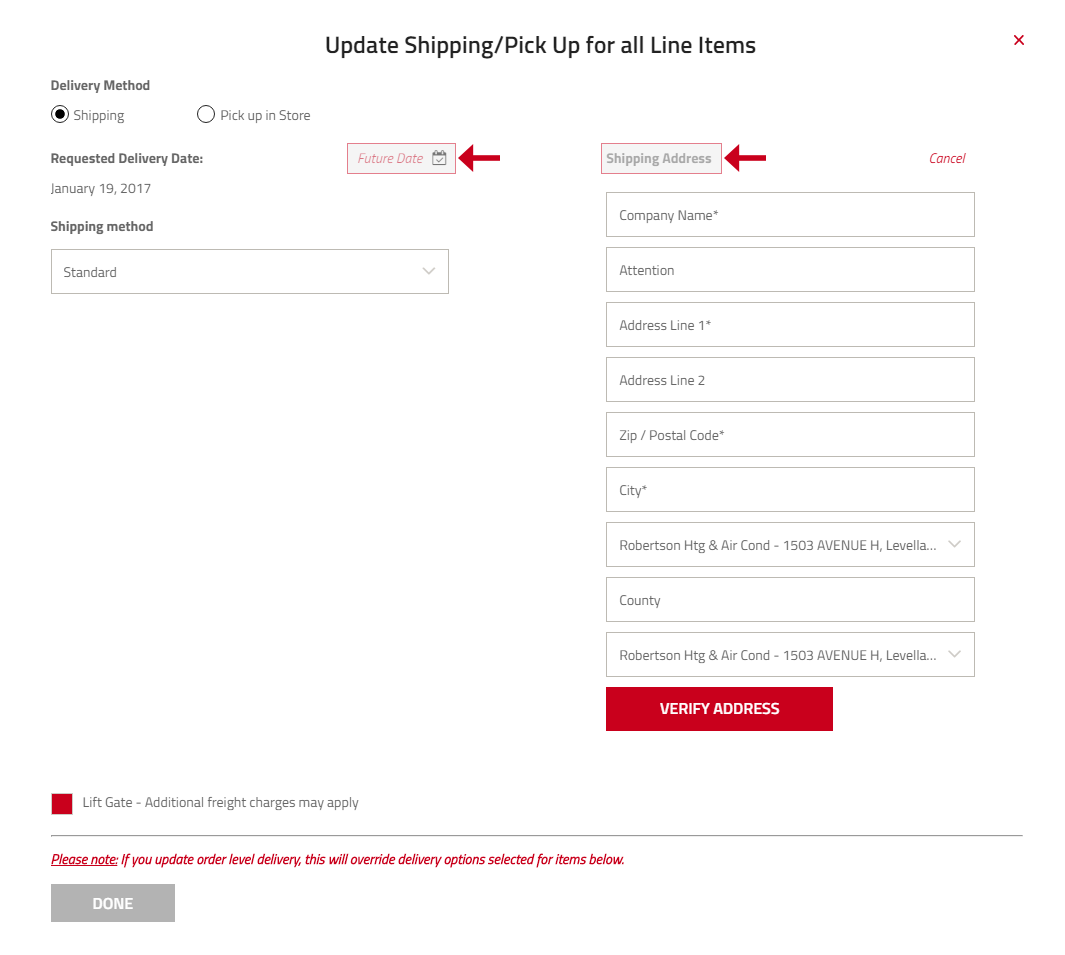
Task: Focus the Address Line 1 field
Action: pos(790,325)
